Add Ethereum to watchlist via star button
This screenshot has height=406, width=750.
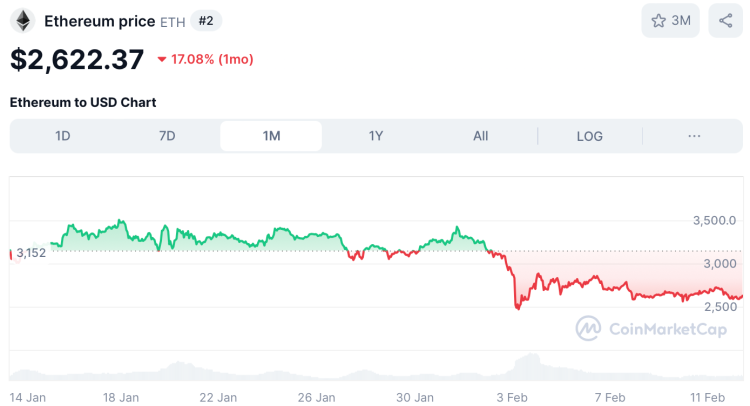pyautogui.click(x=671, y=21)
